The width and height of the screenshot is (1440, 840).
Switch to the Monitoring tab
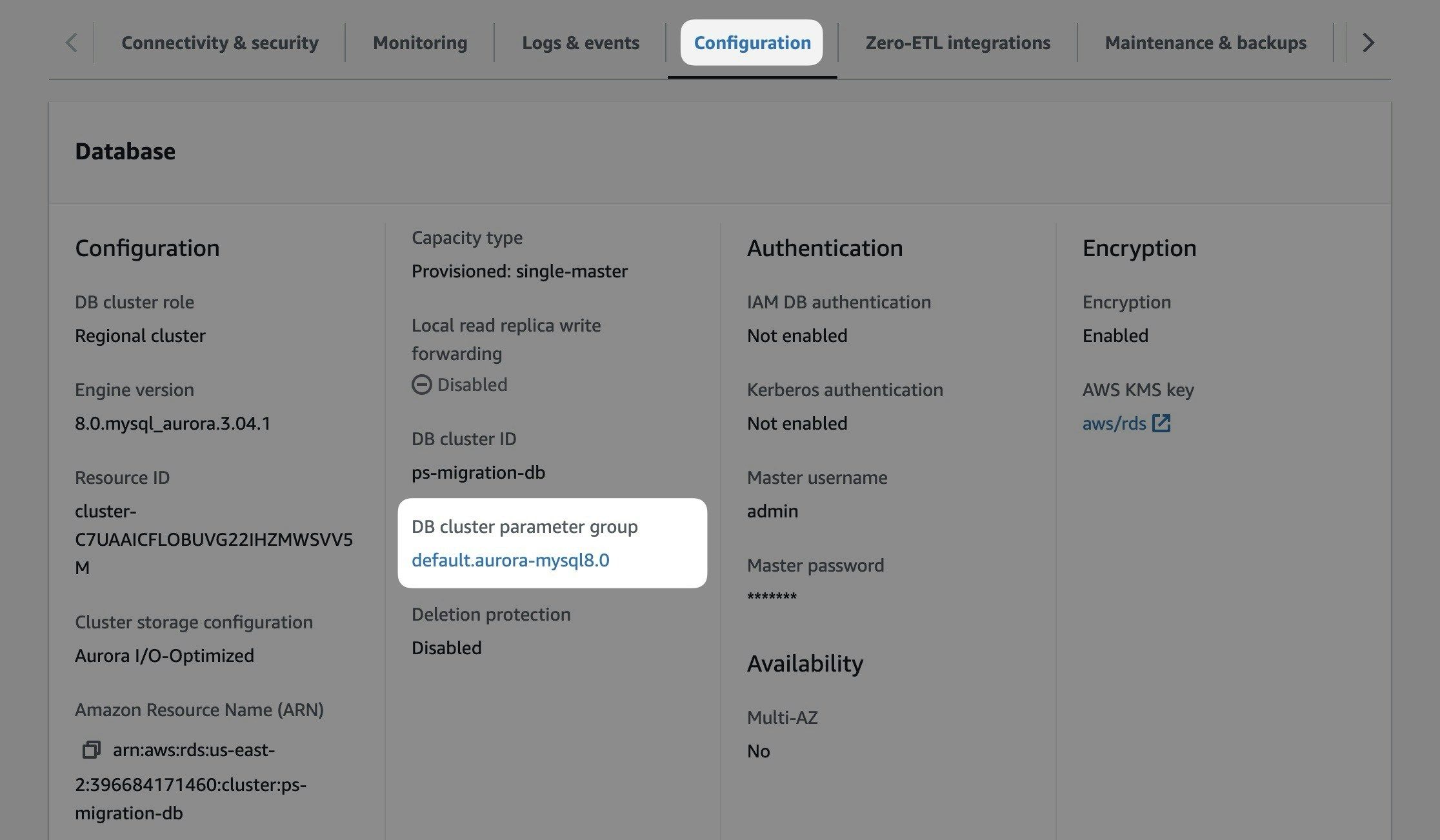[419, 43]
